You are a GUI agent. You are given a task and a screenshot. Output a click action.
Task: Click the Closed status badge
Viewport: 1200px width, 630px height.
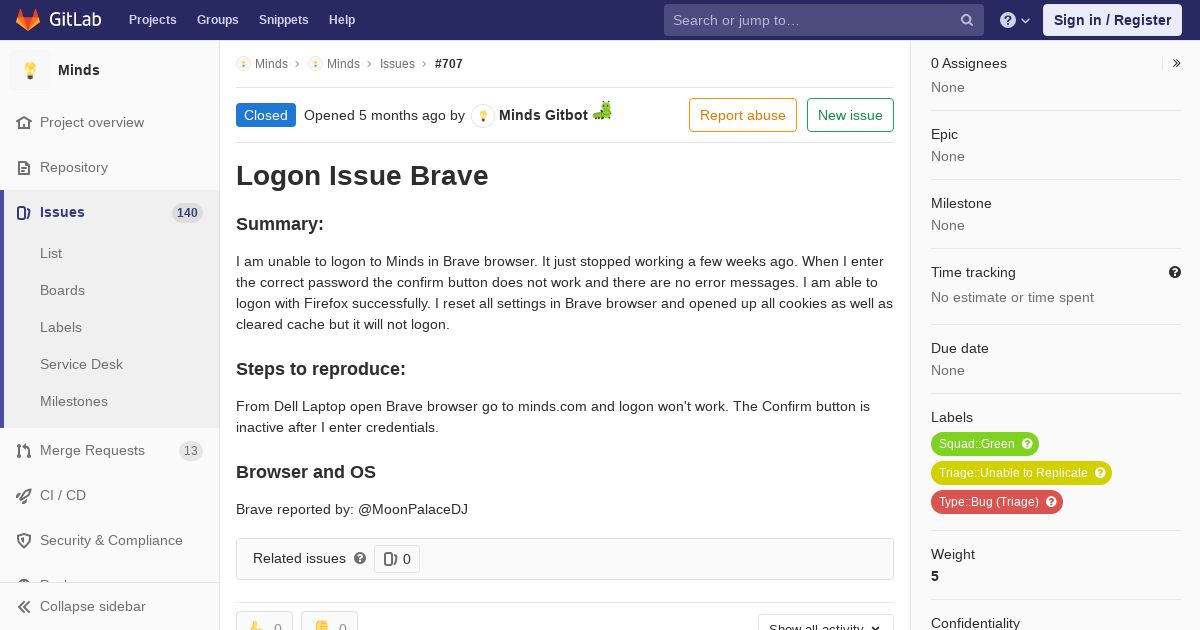coord(266,115)
